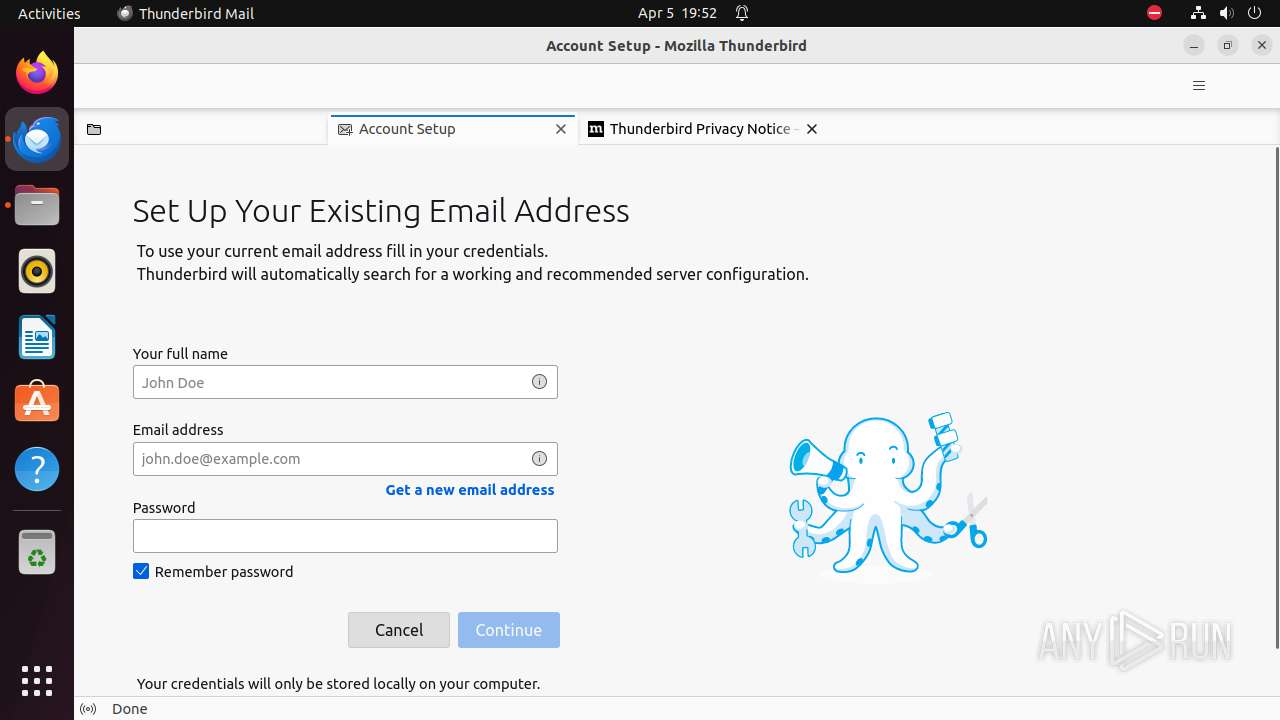The image size is (1280, 720).
Task: Open the network status icon
Action: tap(1198, 13)
